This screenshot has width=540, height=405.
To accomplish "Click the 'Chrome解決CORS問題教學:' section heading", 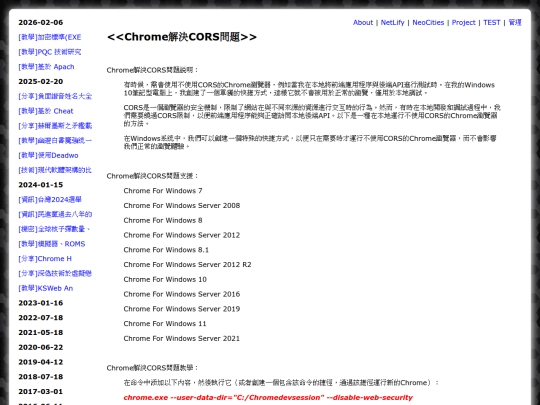I will (153, 368).
